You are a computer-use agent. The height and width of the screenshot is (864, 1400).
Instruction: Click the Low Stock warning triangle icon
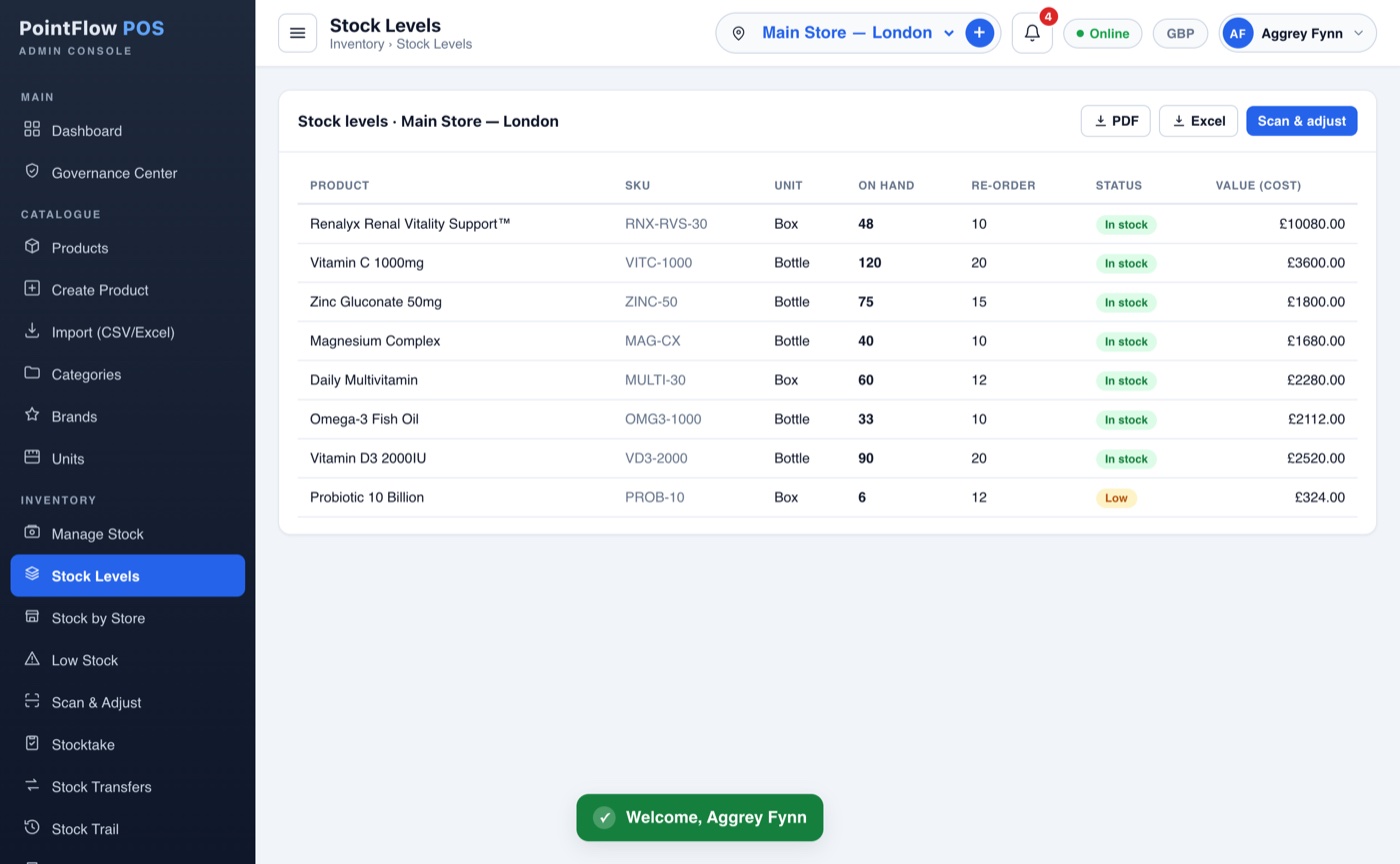pos(32,658)
